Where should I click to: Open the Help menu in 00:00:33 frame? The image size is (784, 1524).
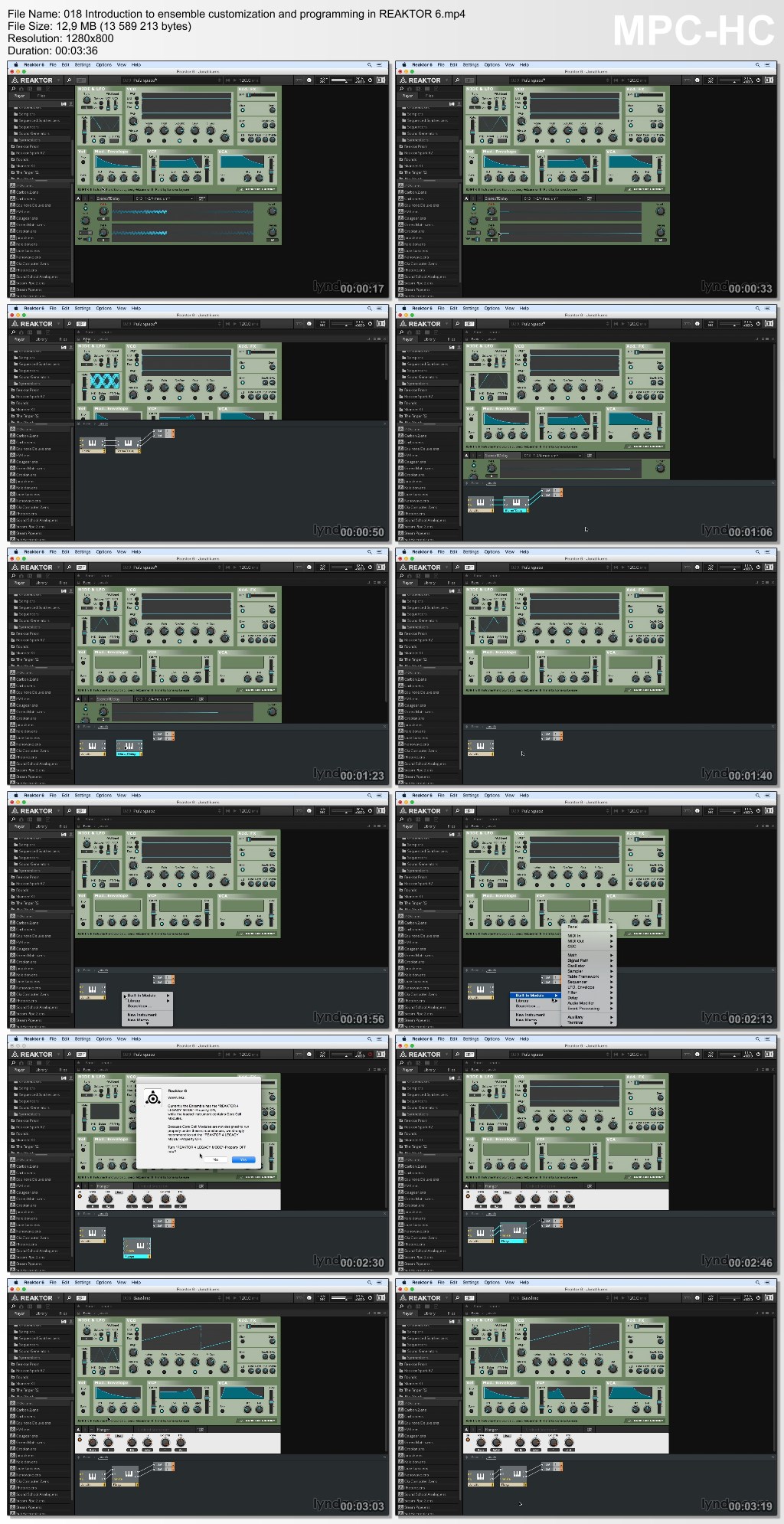click(524, 65)
